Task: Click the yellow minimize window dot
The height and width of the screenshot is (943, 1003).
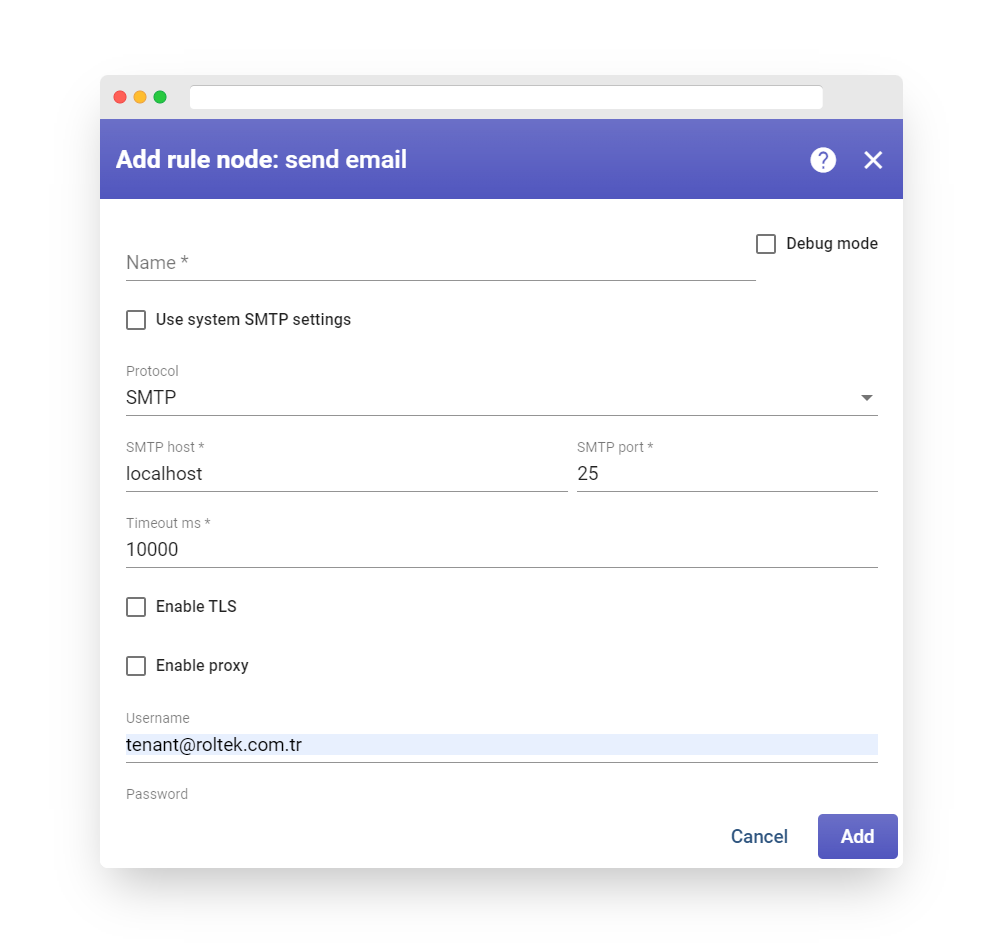Action: pyautogui.click(x=140, y=97)
